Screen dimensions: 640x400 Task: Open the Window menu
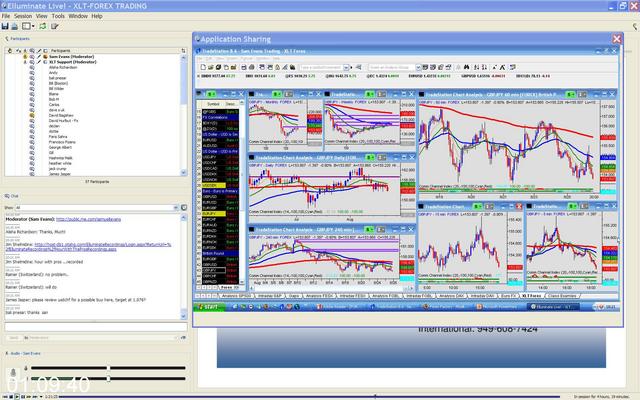(78, 16)
